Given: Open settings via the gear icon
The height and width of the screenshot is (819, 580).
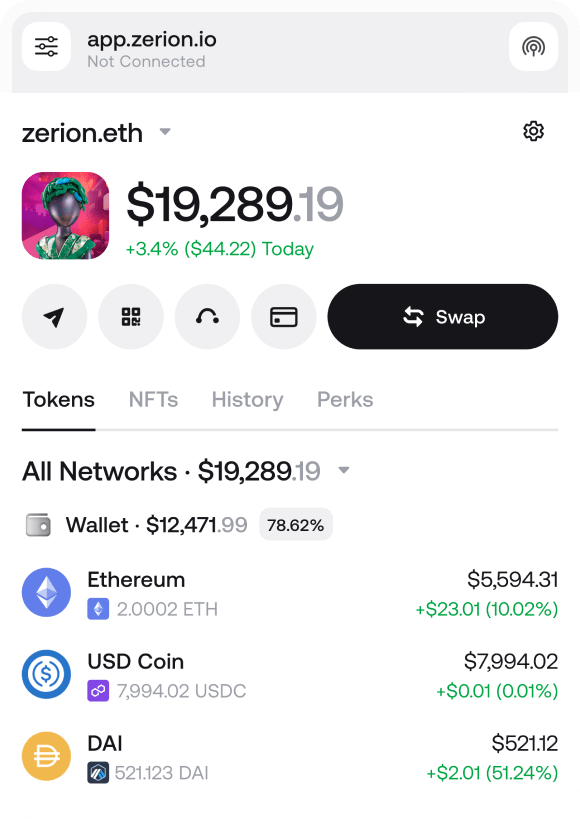Looking at the screenshot, I should 534,131.
